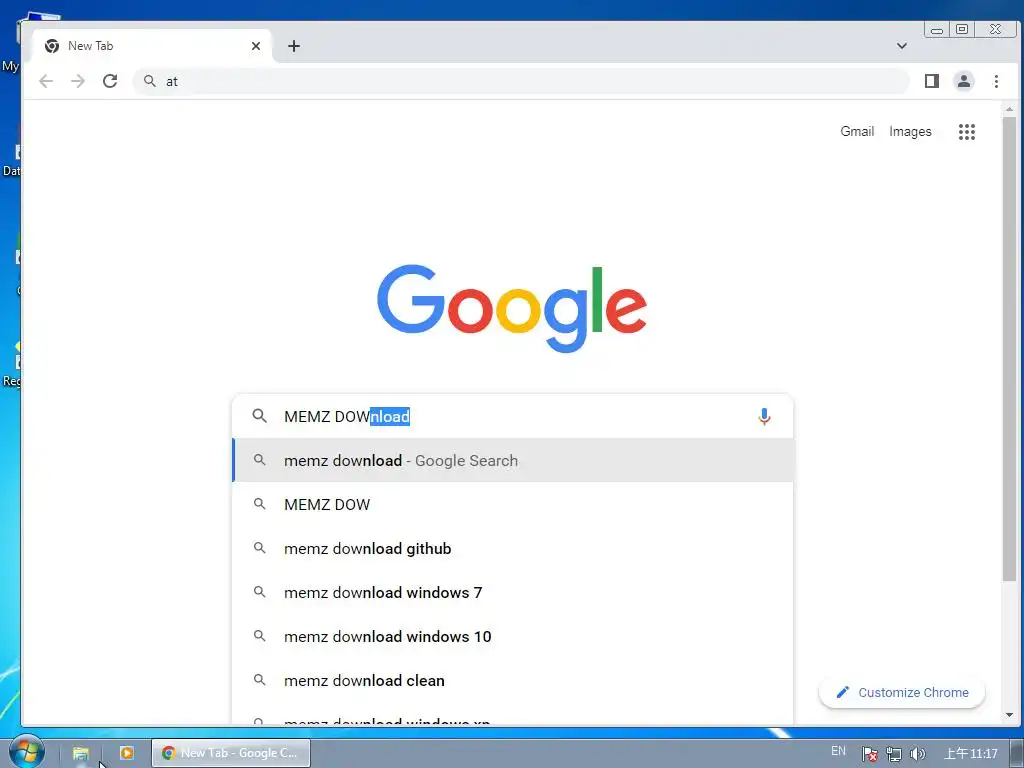Select the New Tab browser tab
The width and height of the screenshot is (1024, 768).
coord(152,46)
